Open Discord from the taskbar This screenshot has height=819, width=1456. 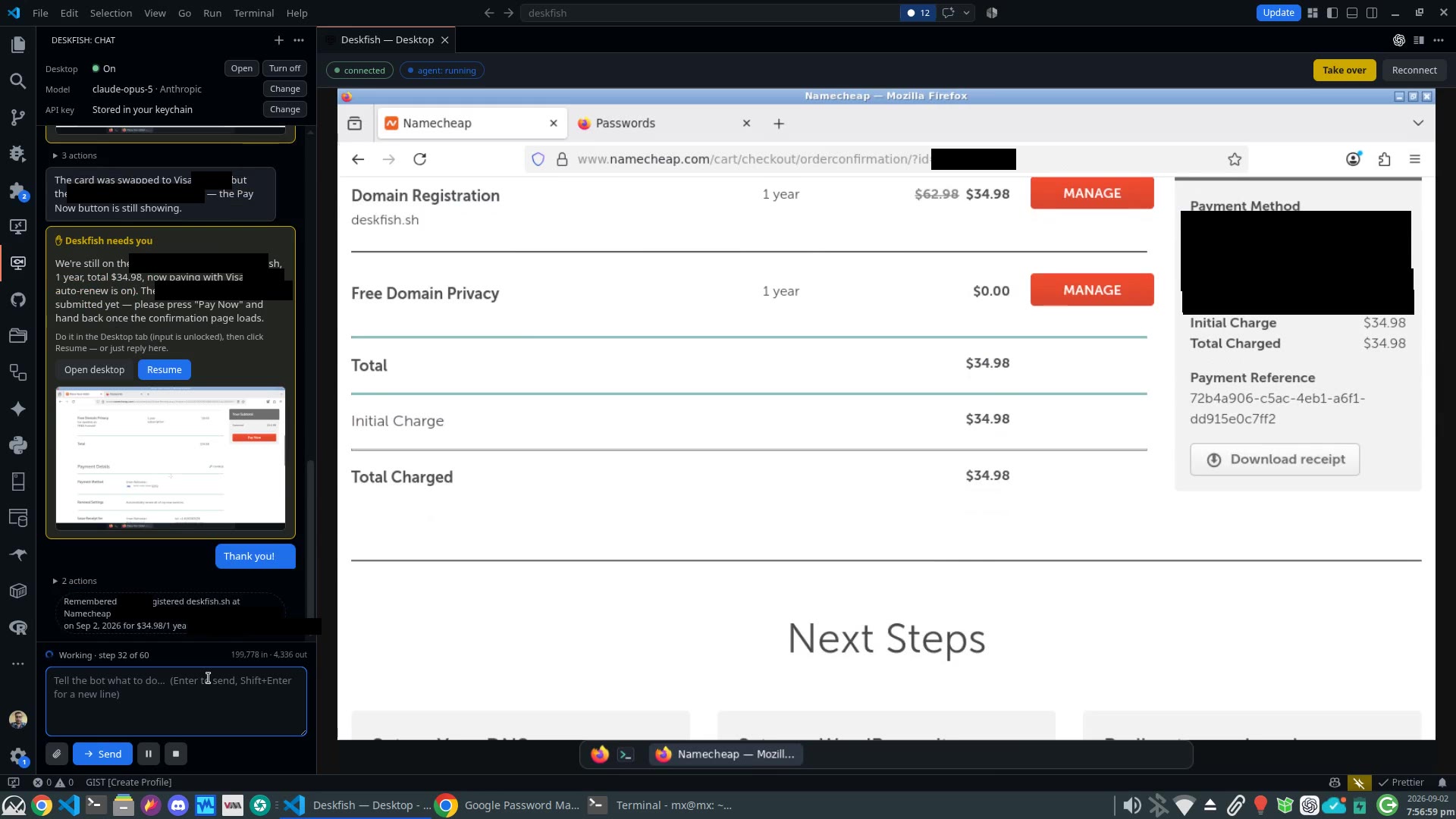178,805
